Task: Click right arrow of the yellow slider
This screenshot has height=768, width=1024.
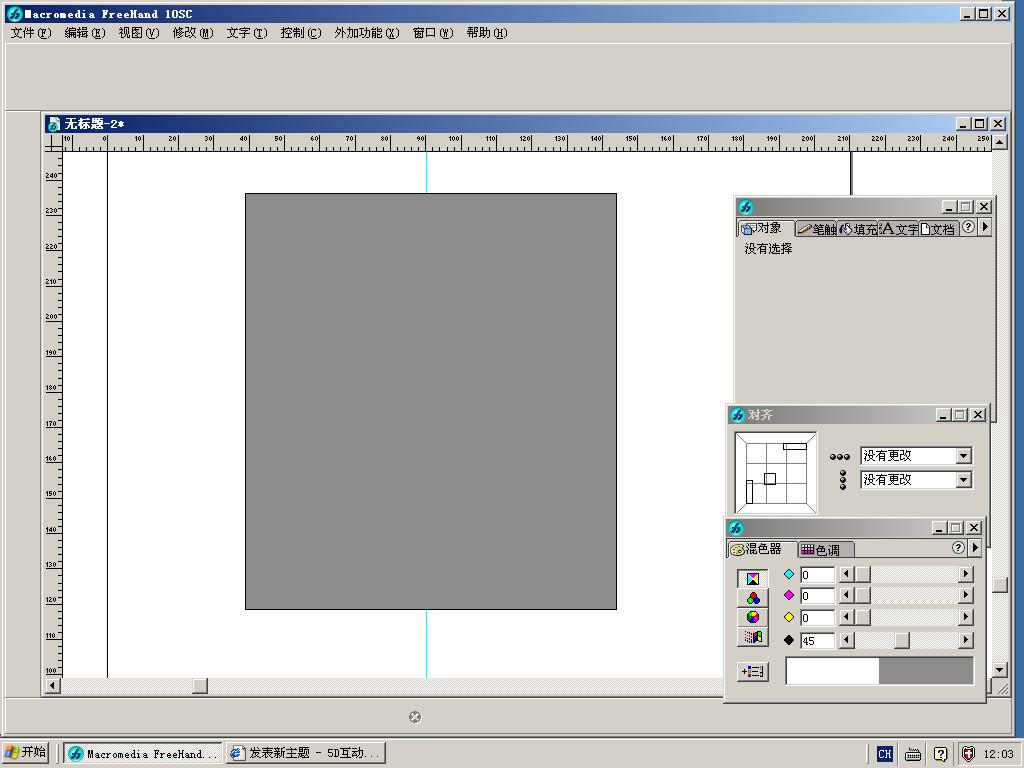Action: tap(965, 617)
